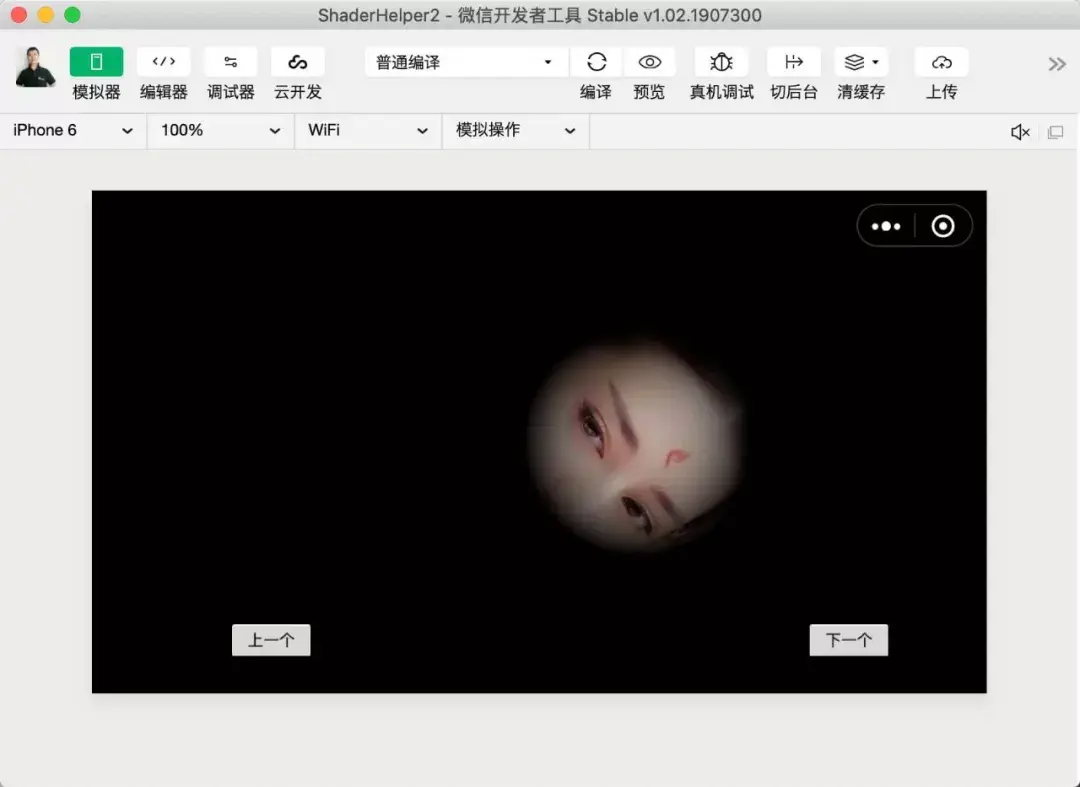Viewport: 1080px width, 787px height.
Task: Open the capsule ••• menu in the mini-program
Action: [x=886, y=226]
